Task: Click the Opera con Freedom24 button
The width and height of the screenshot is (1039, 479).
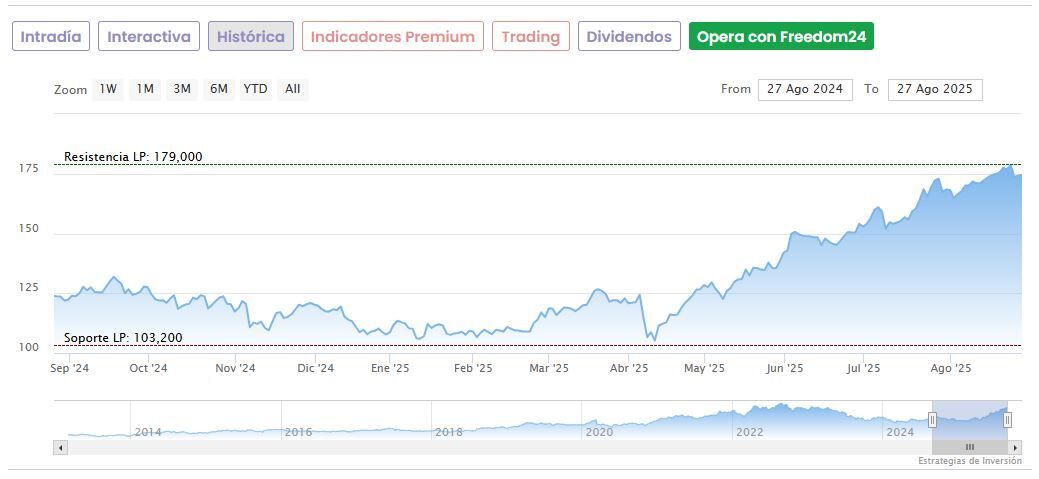Action: pyautogui.click(x=781, y=37)
